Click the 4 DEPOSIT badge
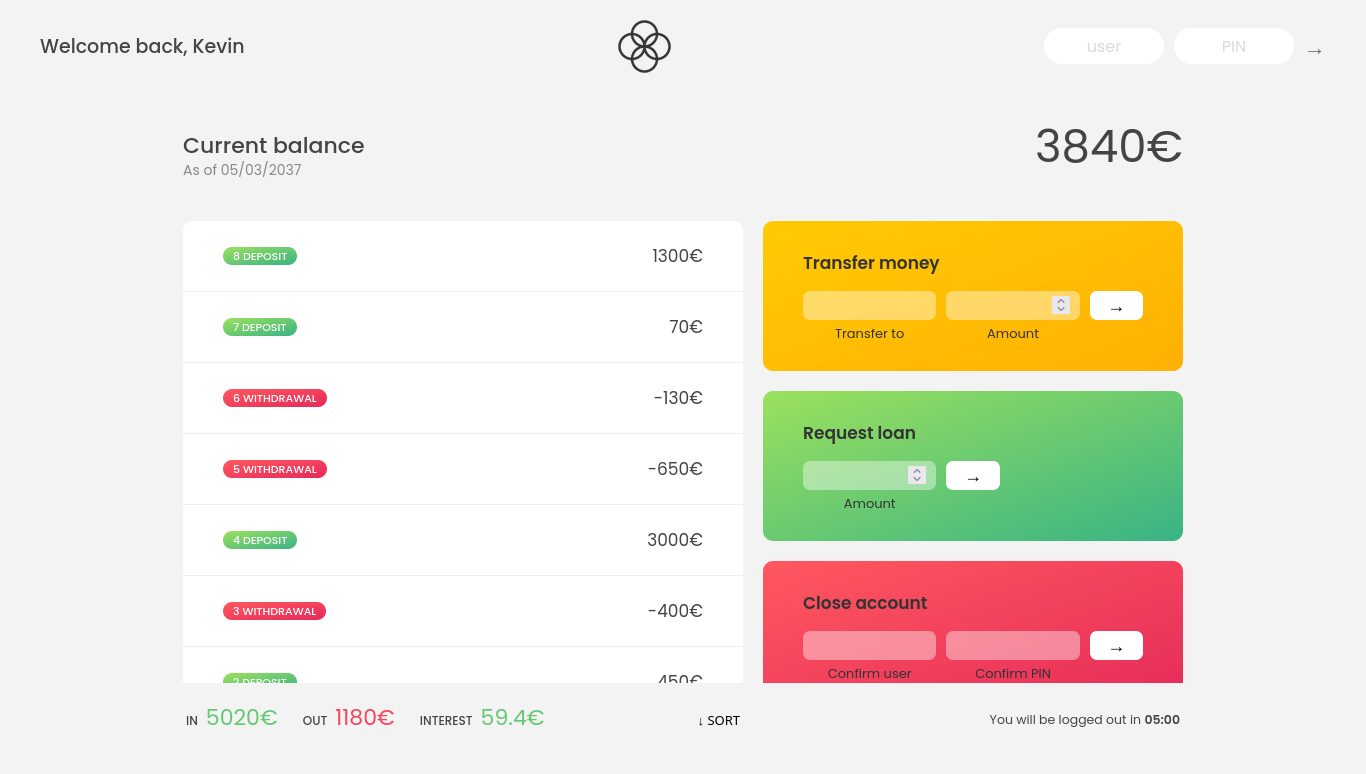 coord(260,540)
